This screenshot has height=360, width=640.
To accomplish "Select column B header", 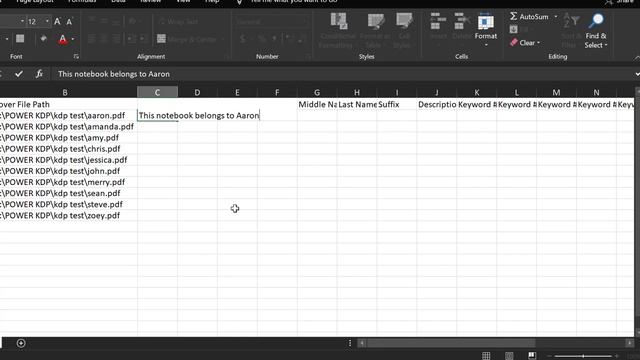I will point(65,92).
